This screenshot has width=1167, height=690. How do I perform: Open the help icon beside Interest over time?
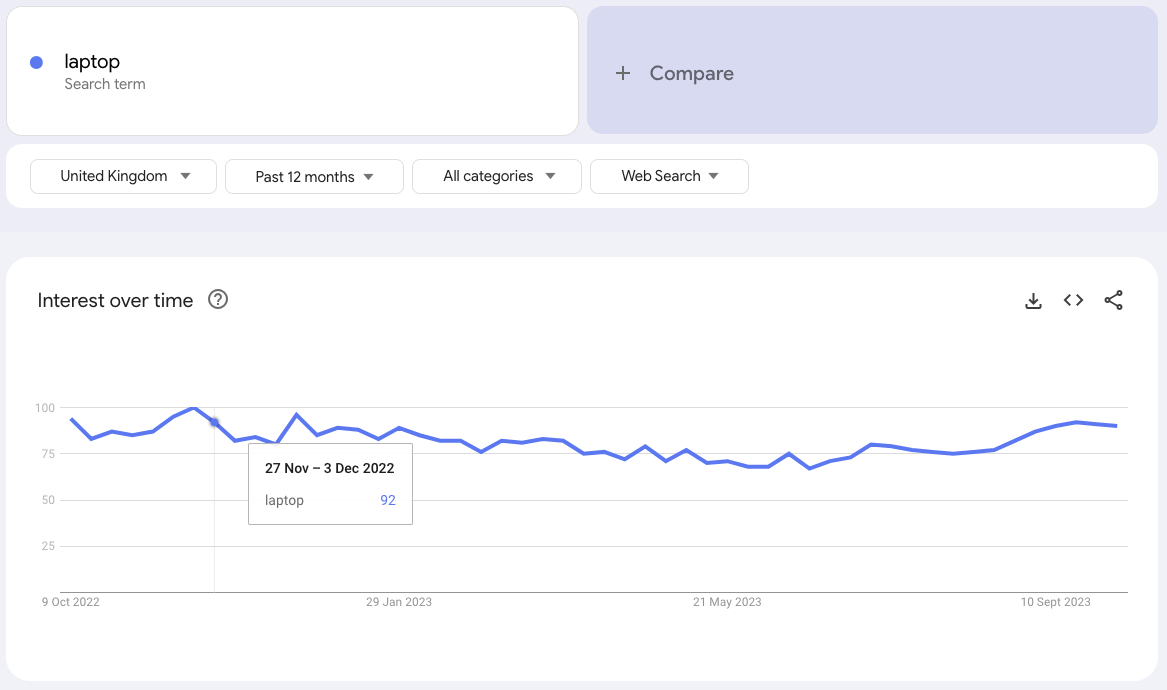click(x=218, y=300)
